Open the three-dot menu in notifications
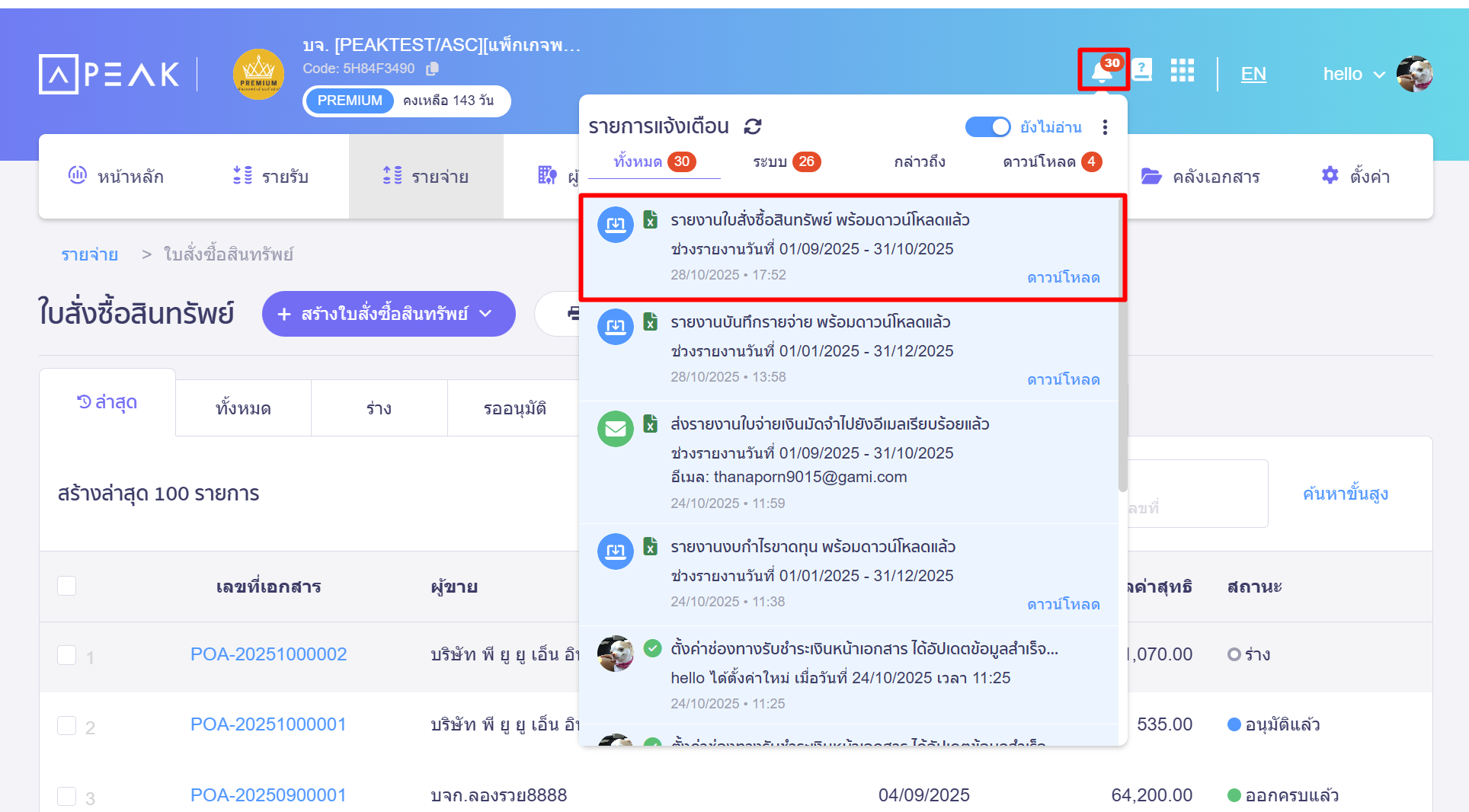The width and height of the screenshot is (1469, 812). (x=1106, y=127)
